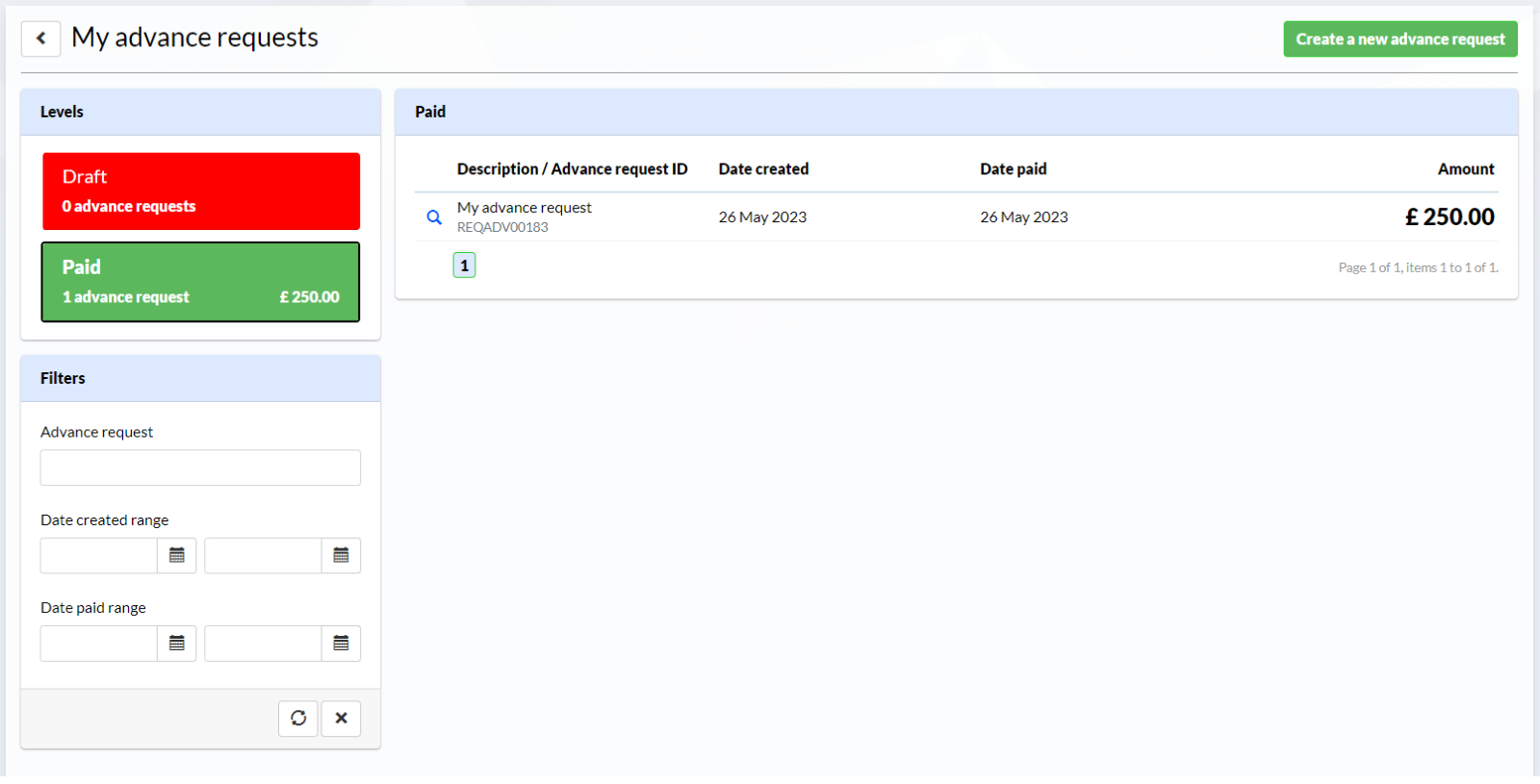Sort by Amount column header
The width and height of the screenshot is (1540, 784).
pyautogui.click(x=1466, y=169)
